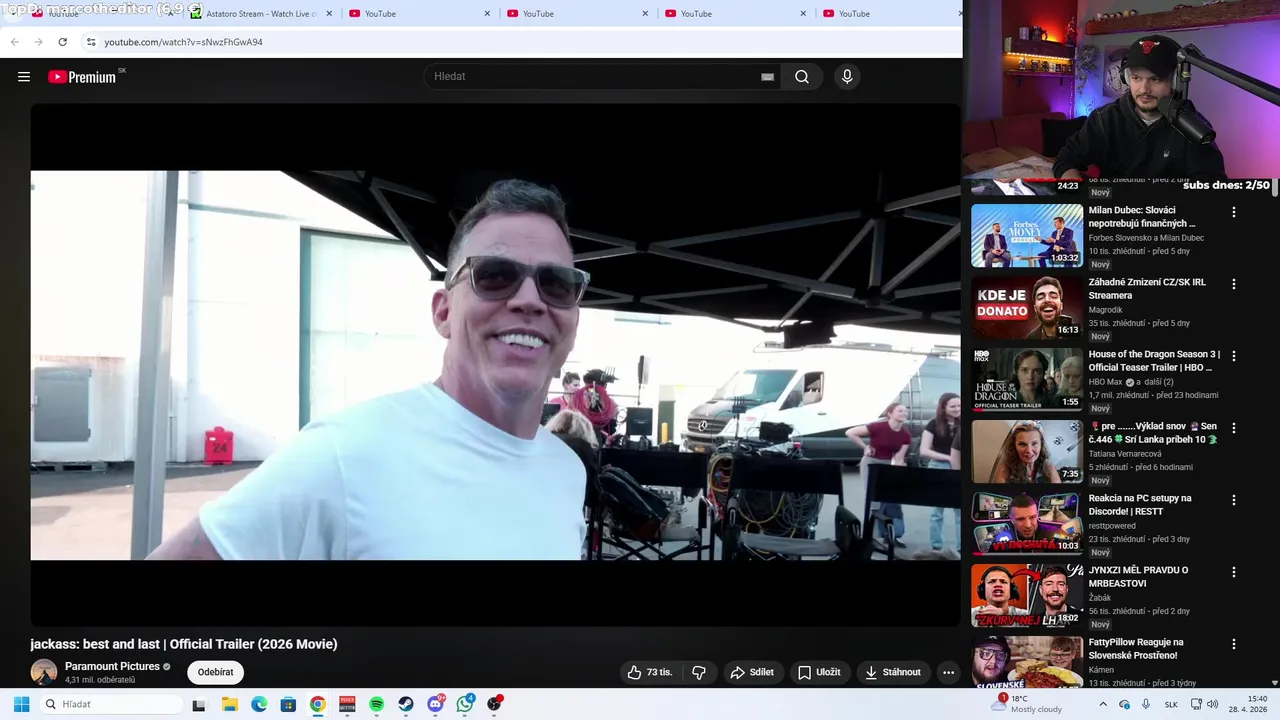Open 'FattyPillow Reaguje na Slovenské Prostřeno!' title
This screenshot has height=720, width=1280.
pyautogui.click(x=1136, y=649)
